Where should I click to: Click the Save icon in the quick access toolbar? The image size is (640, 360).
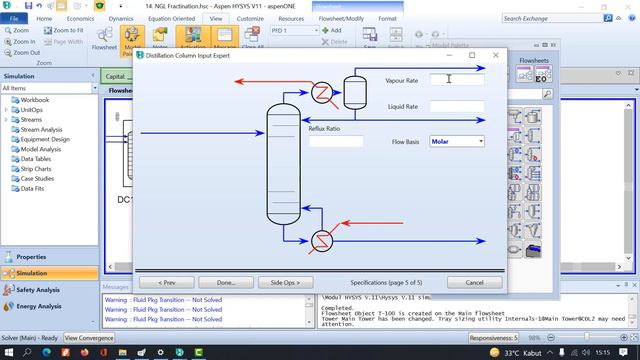tap(28, 6)
